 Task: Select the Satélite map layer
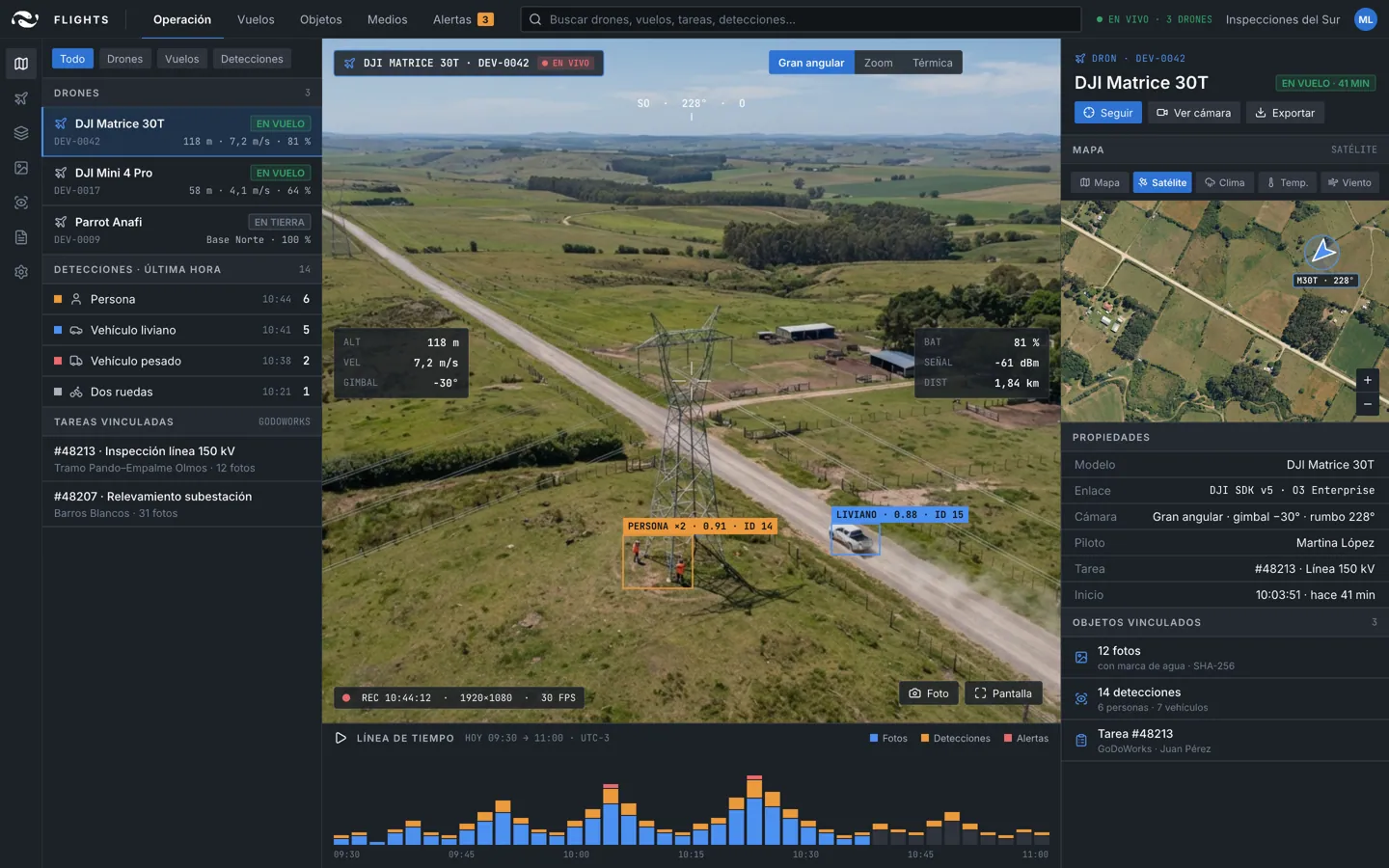tap(1162, 182)
